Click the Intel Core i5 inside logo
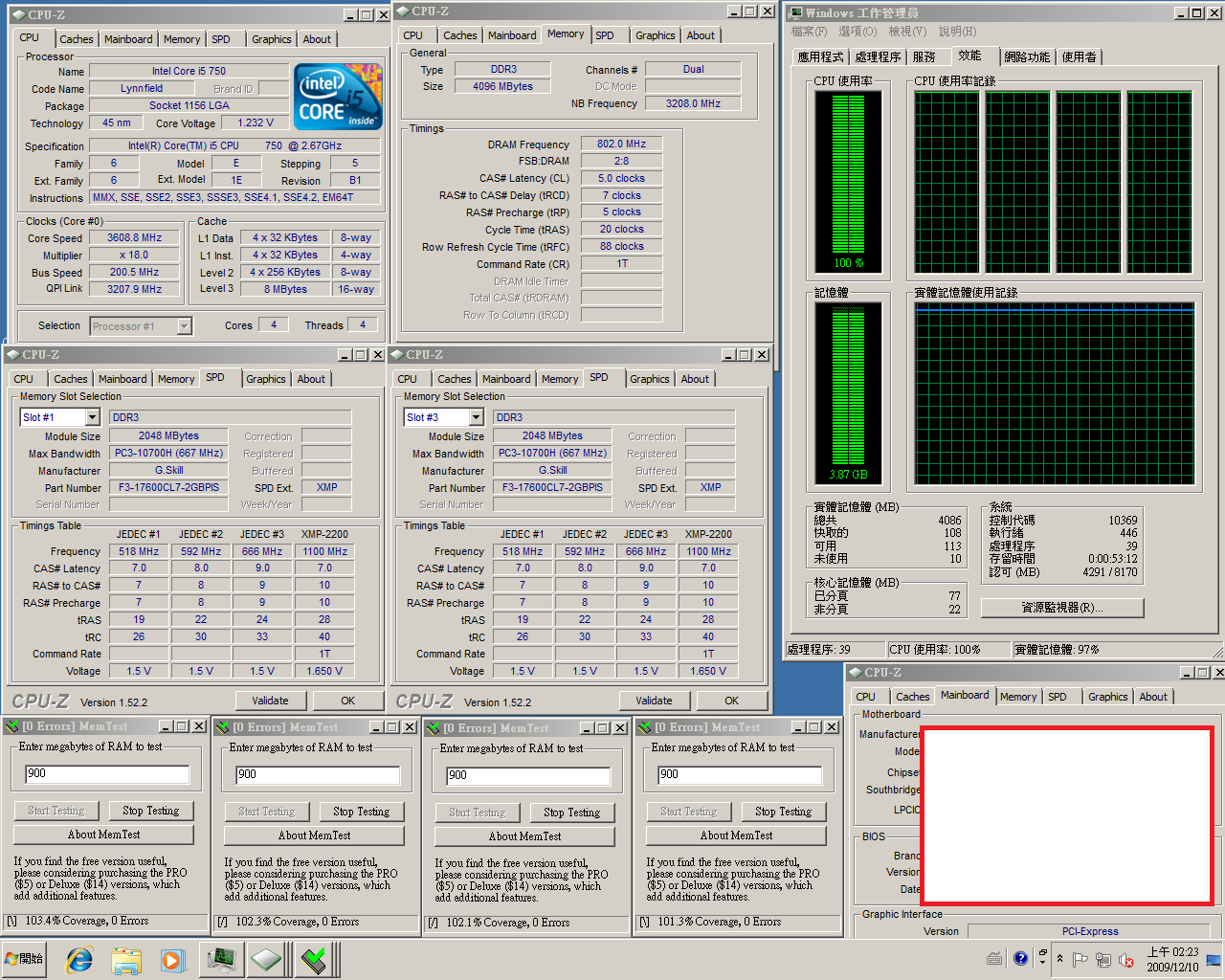The width and height of the screenshot is (1225, 980). click(339, 97)
